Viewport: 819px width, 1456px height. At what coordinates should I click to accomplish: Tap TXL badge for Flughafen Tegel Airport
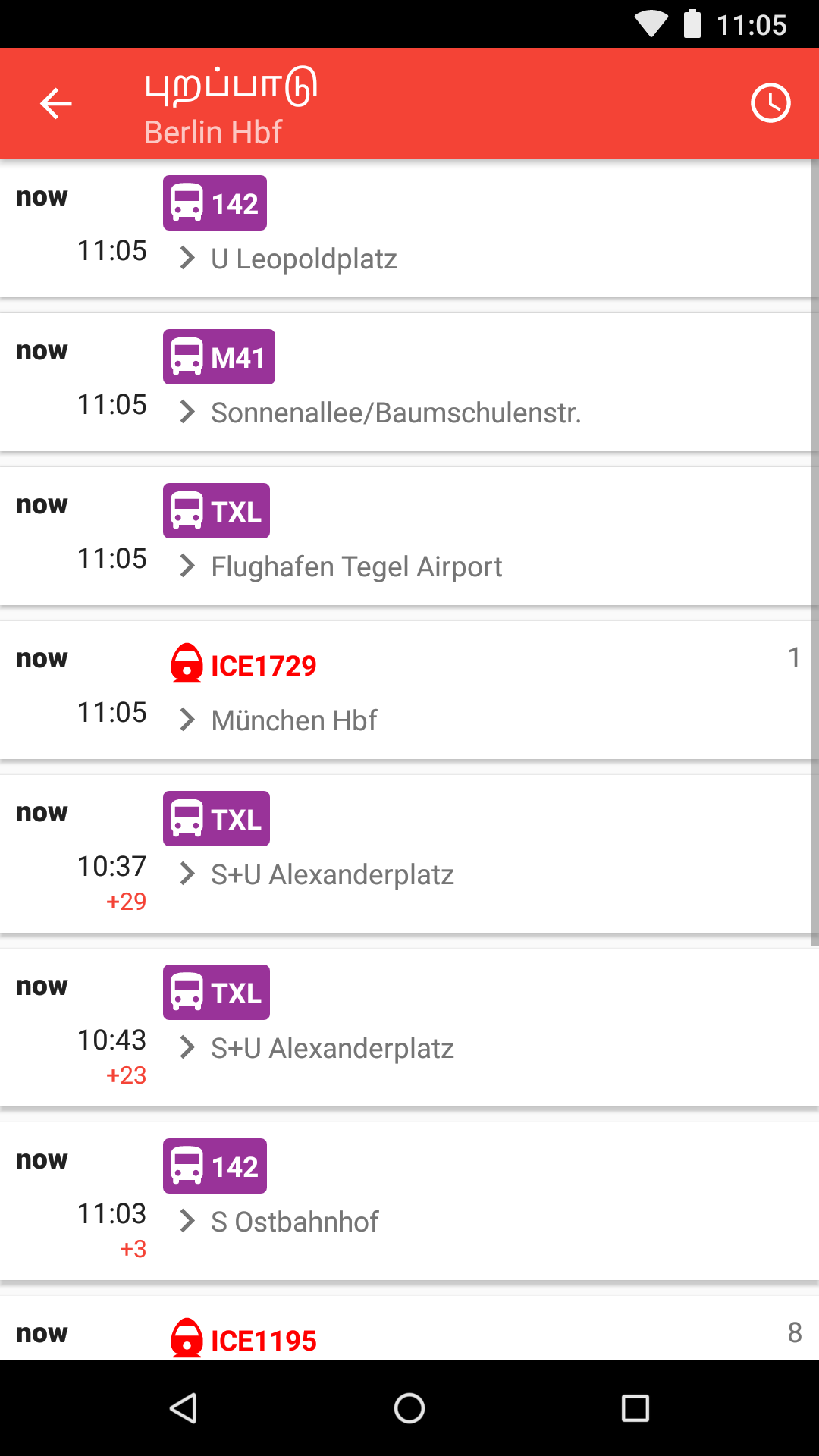pyautogui.click(x=216, y=511)
